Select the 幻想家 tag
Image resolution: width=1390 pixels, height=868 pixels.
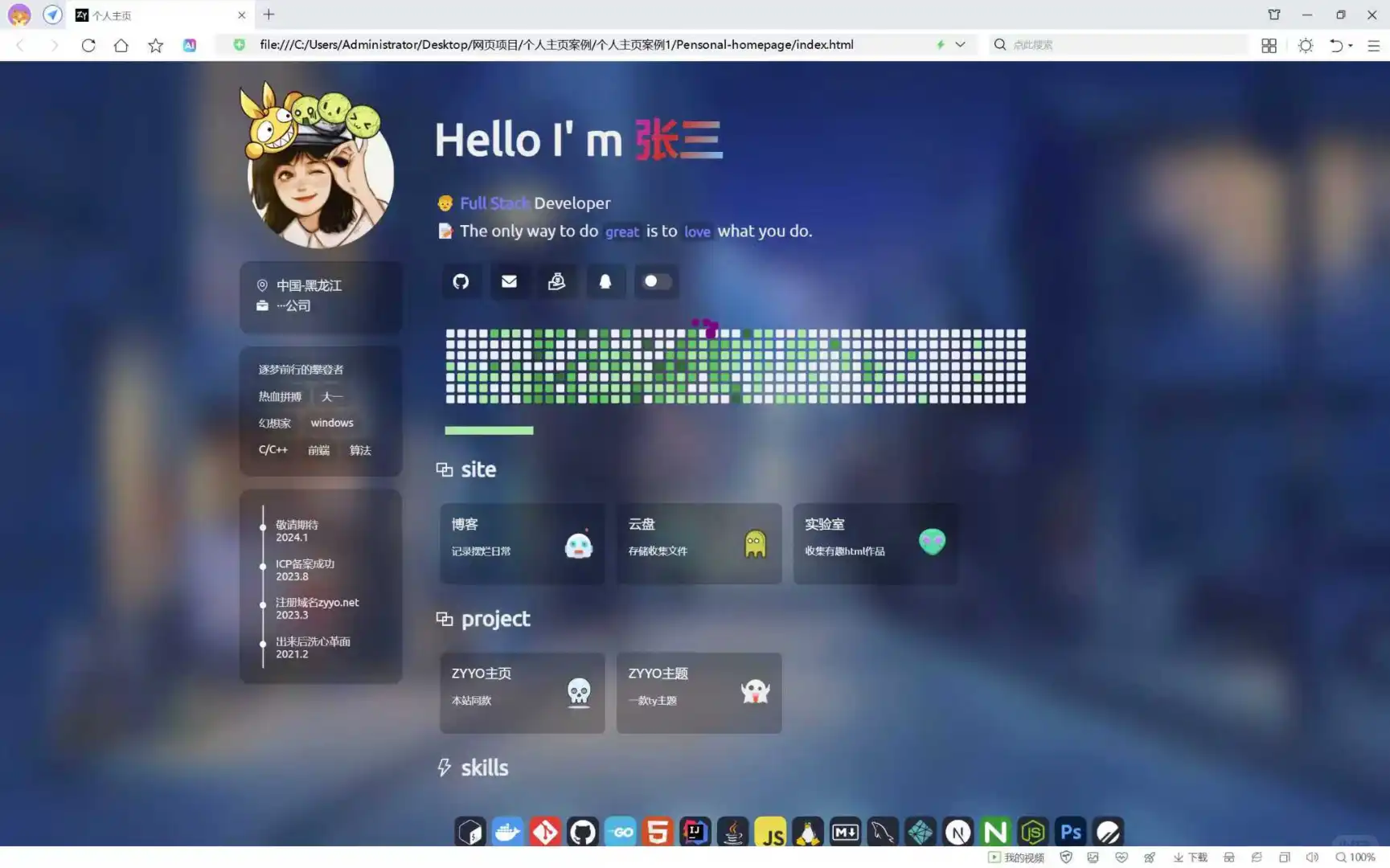(x=275, y=423)
